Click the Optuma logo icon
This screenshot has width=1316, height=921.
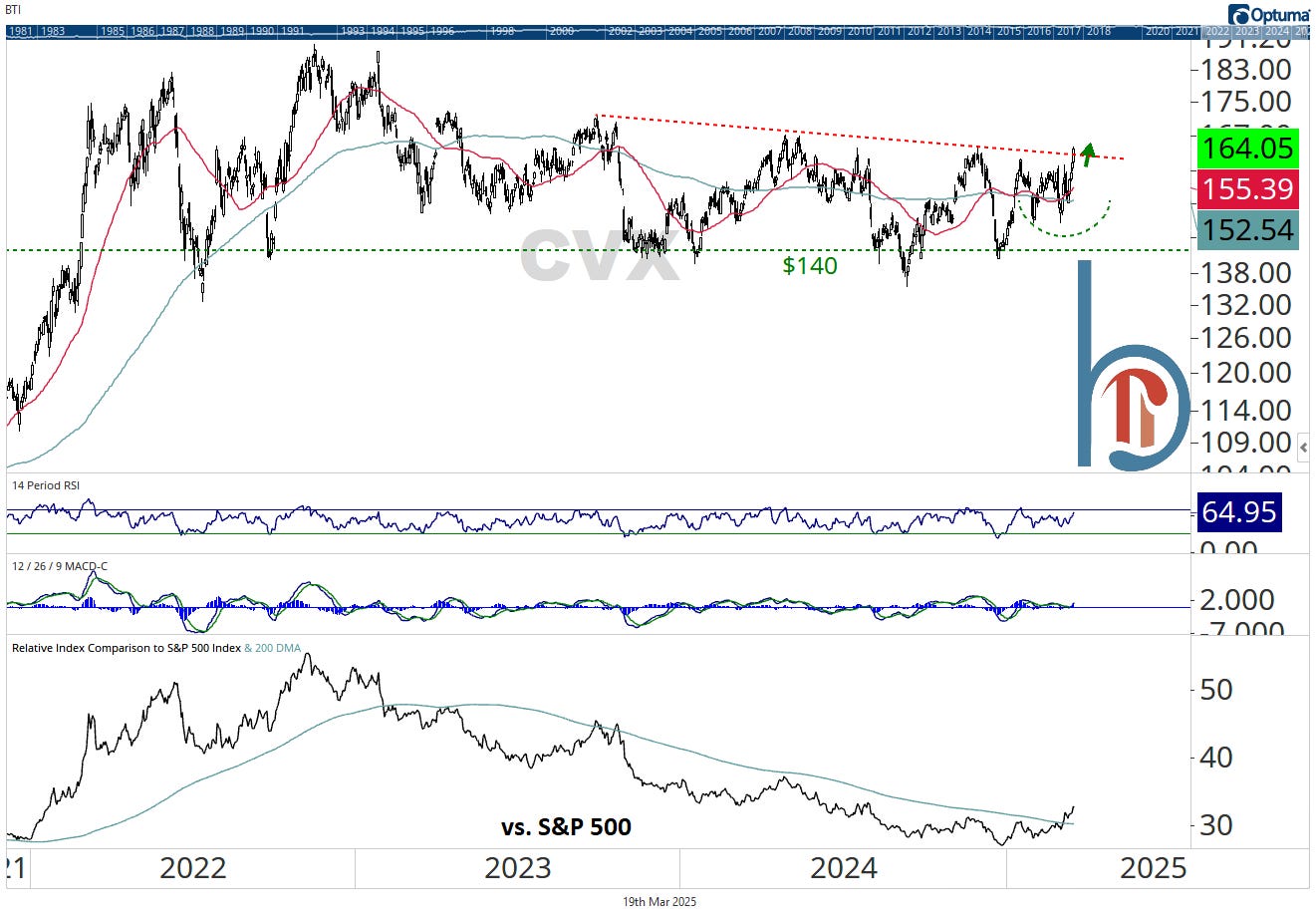point(1239,14)
